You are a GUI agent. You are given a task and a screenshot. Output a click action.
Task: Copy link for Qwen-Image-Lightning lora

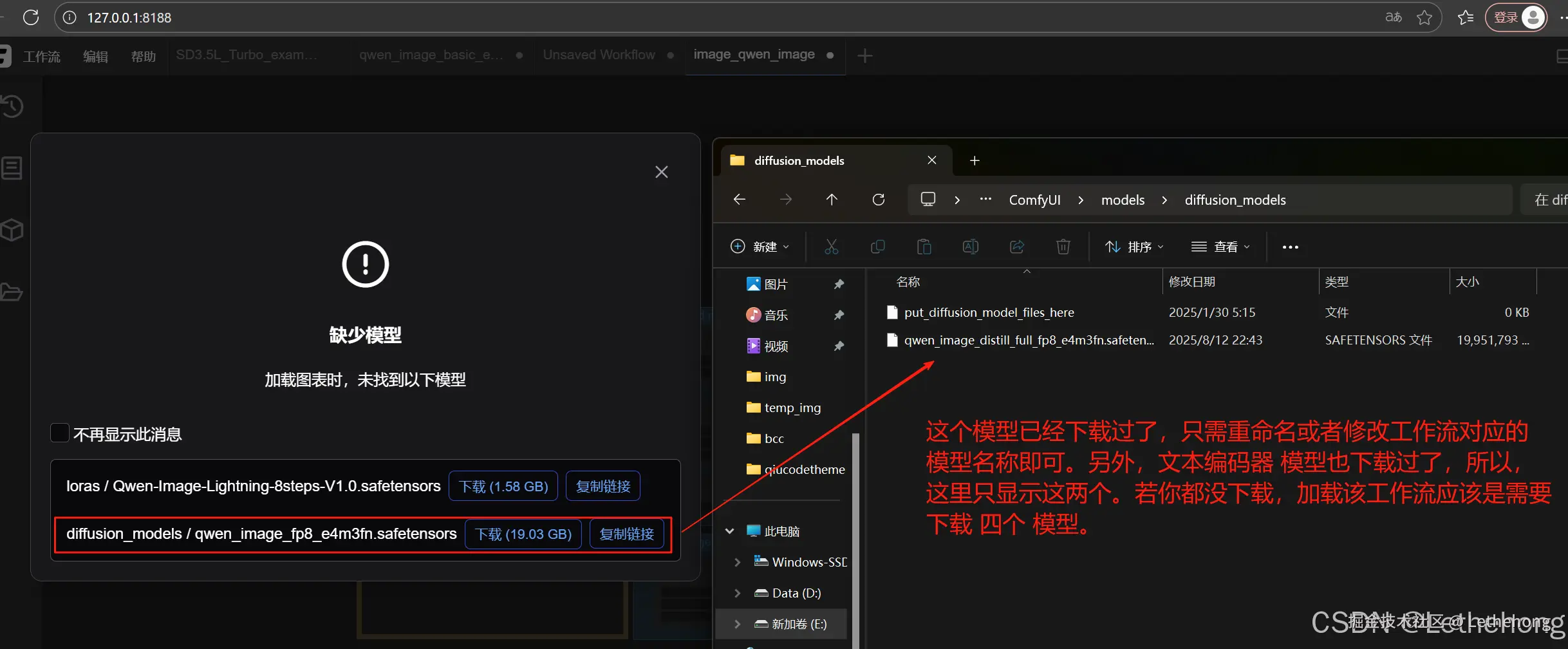tap(603, 486)
